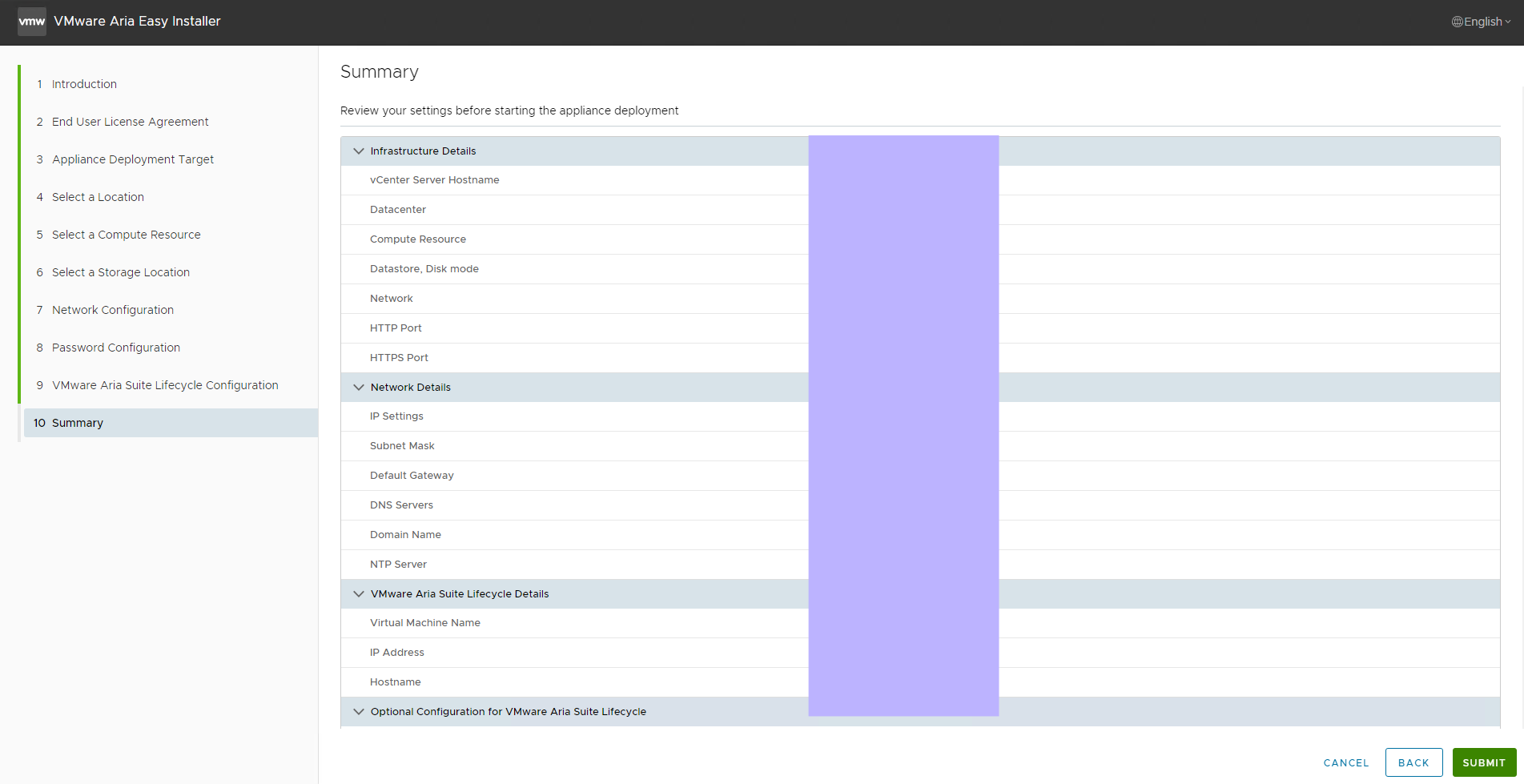Click the HTTPS Port row label
This screenshot has width=1524, height=784.
[399, 358]
